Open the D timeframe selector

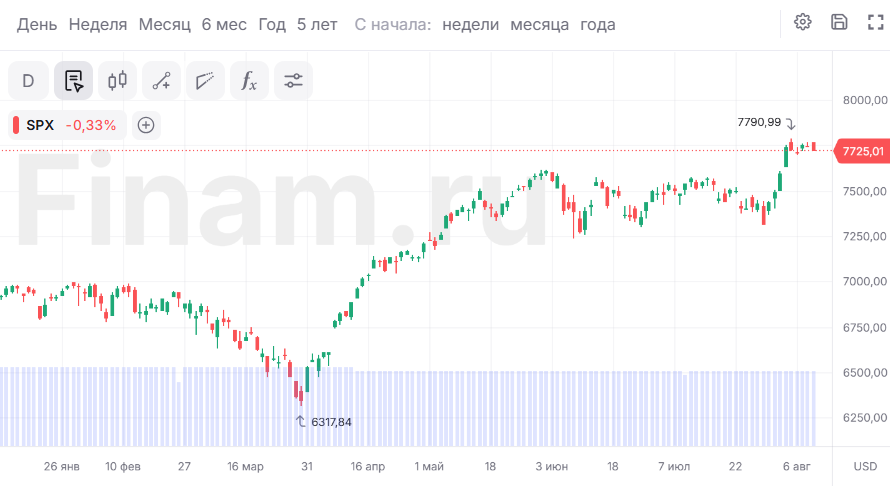click(x=28, y=81)
